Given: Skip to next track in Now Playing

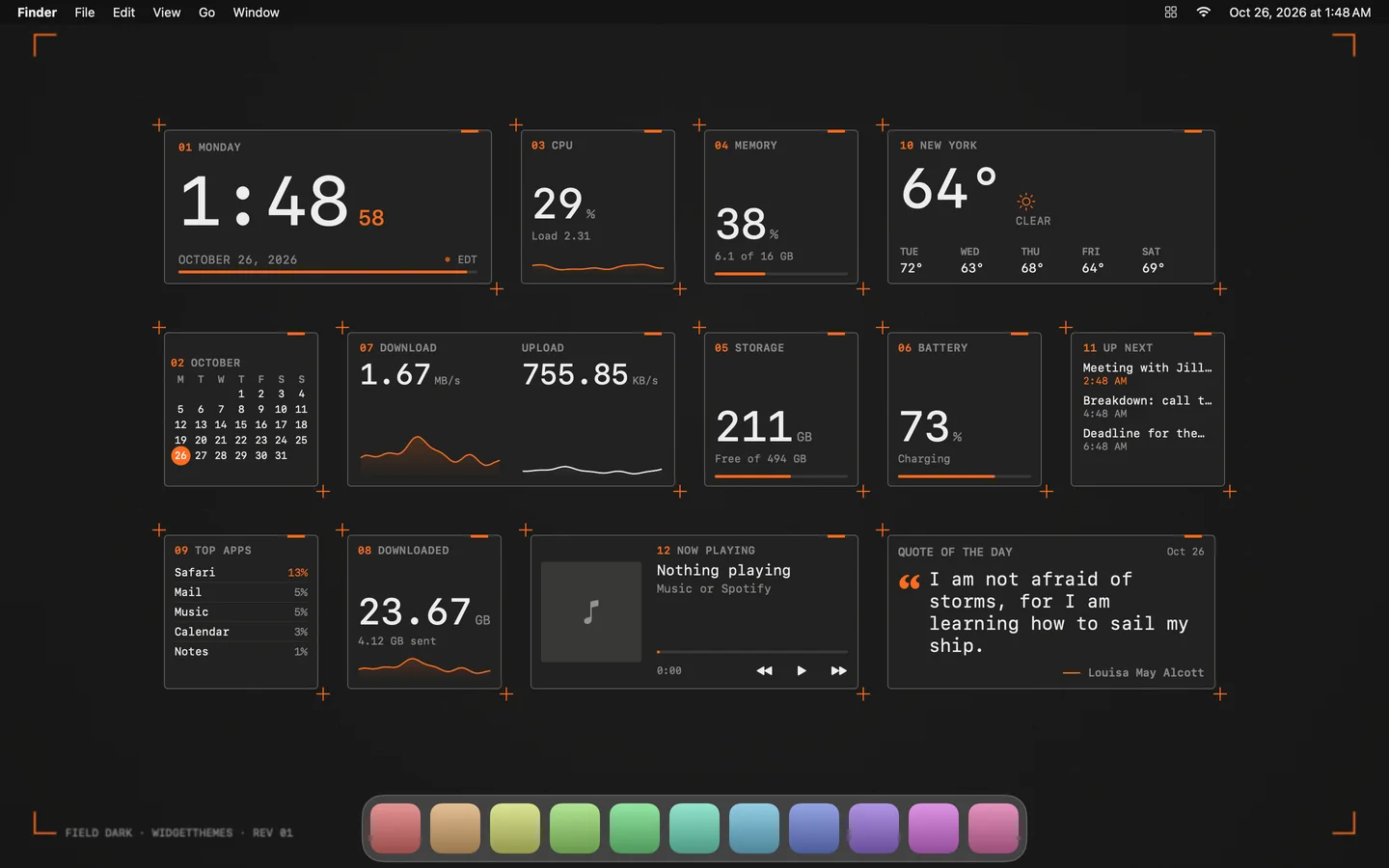Looking at the screenshot, I should [839, 670].
